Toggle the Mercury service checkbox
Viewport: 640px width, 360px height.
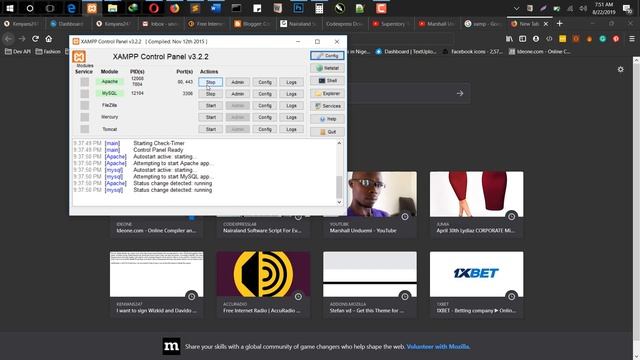84,117
